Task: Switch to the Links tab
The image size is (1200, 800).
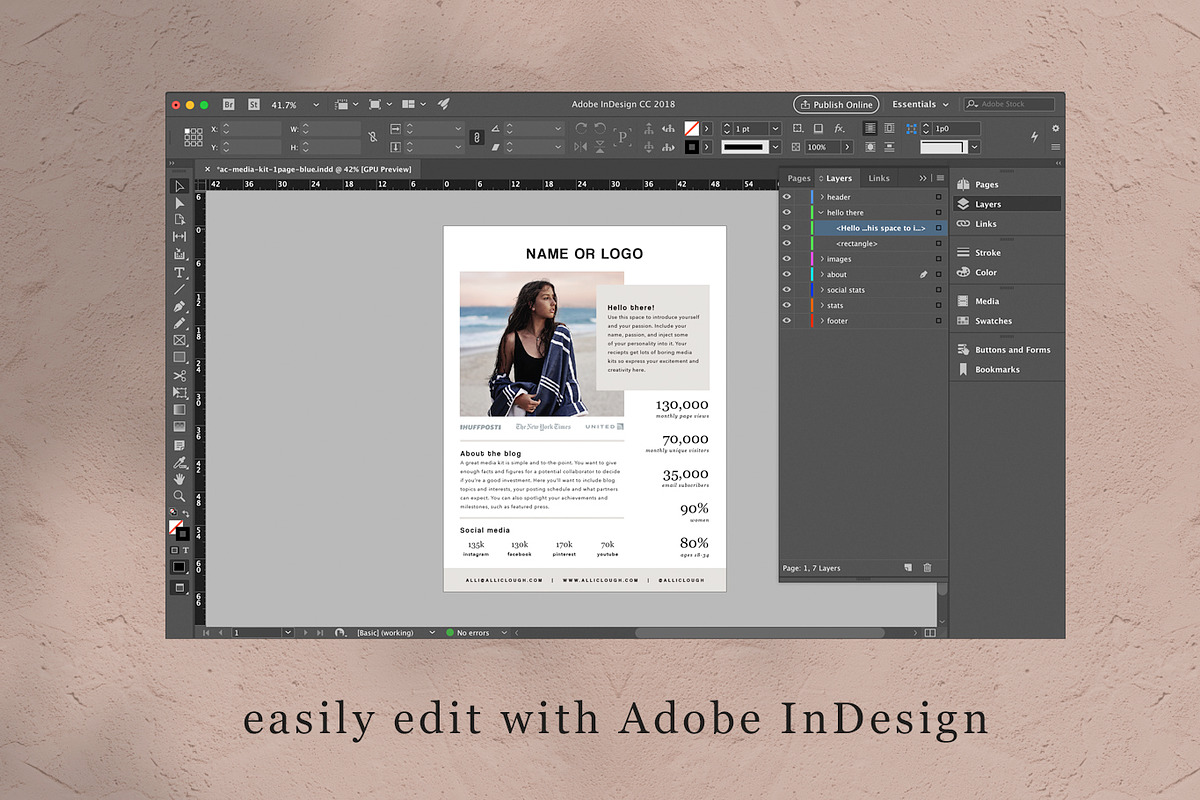Action: point(879,178)
